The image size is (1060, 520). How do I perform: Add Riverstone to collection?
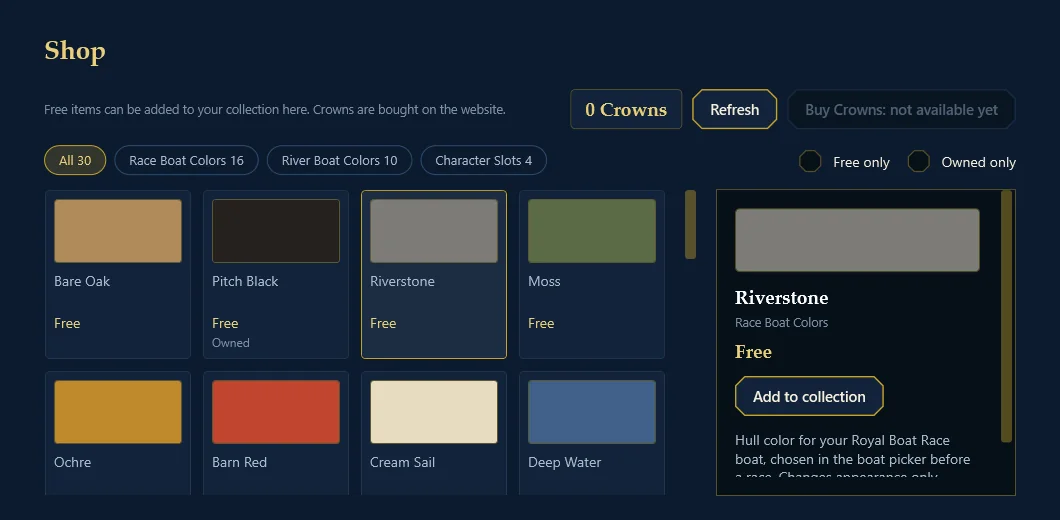tap(809, 396)
